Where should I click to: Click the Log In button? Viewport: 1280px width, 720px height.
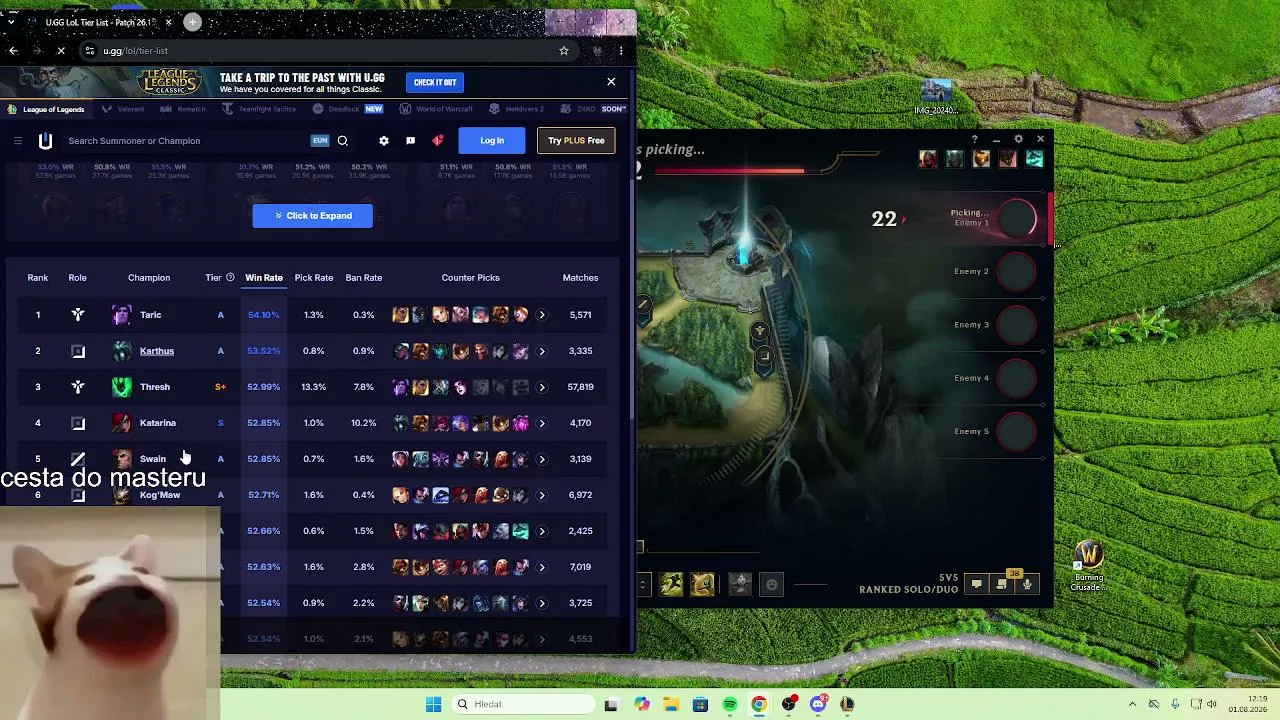click(x=492, y=141)
